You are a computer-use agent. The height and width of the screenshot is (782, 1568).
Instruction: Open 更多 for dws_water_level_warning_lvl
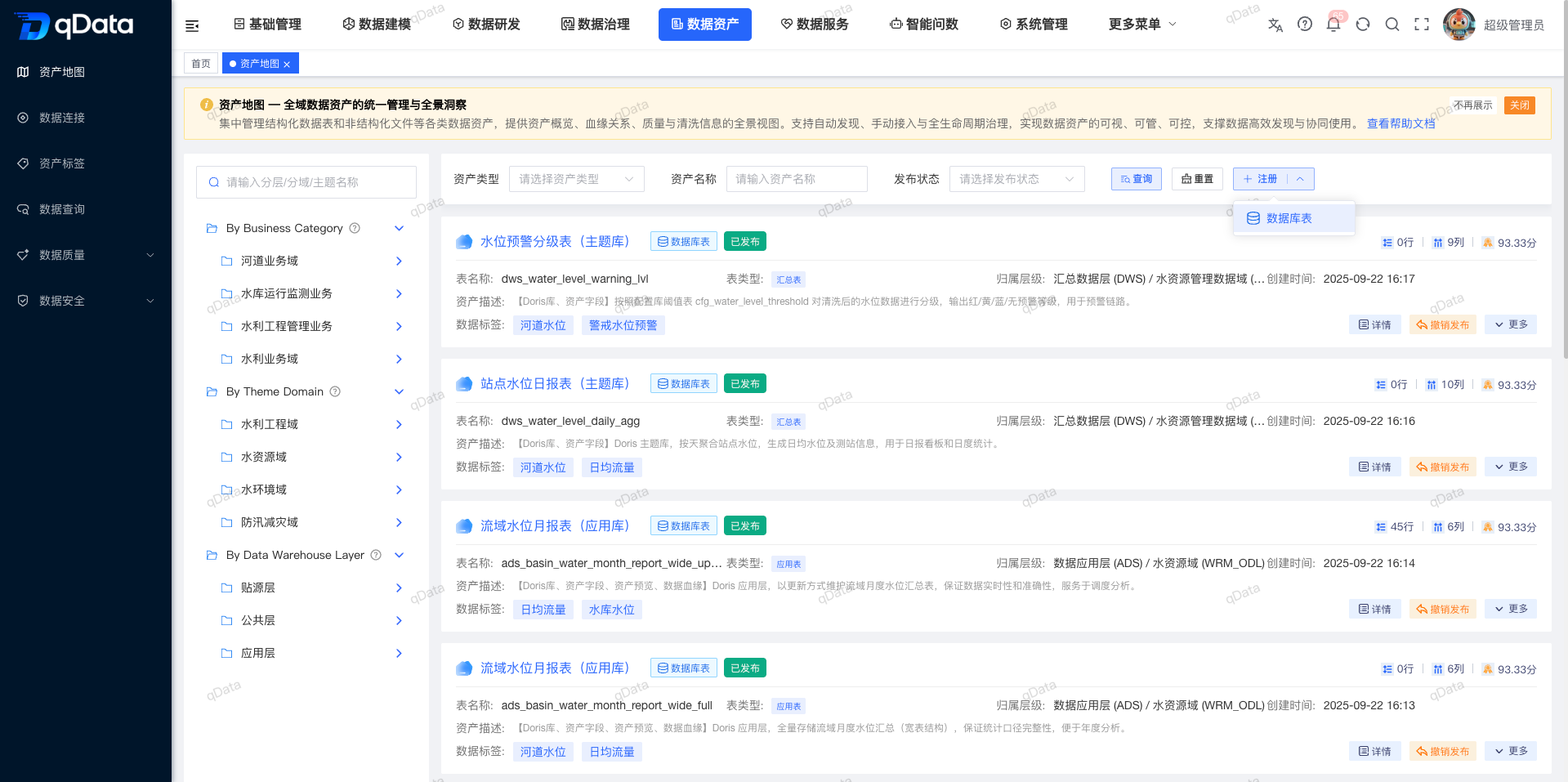click(1511, 324)
